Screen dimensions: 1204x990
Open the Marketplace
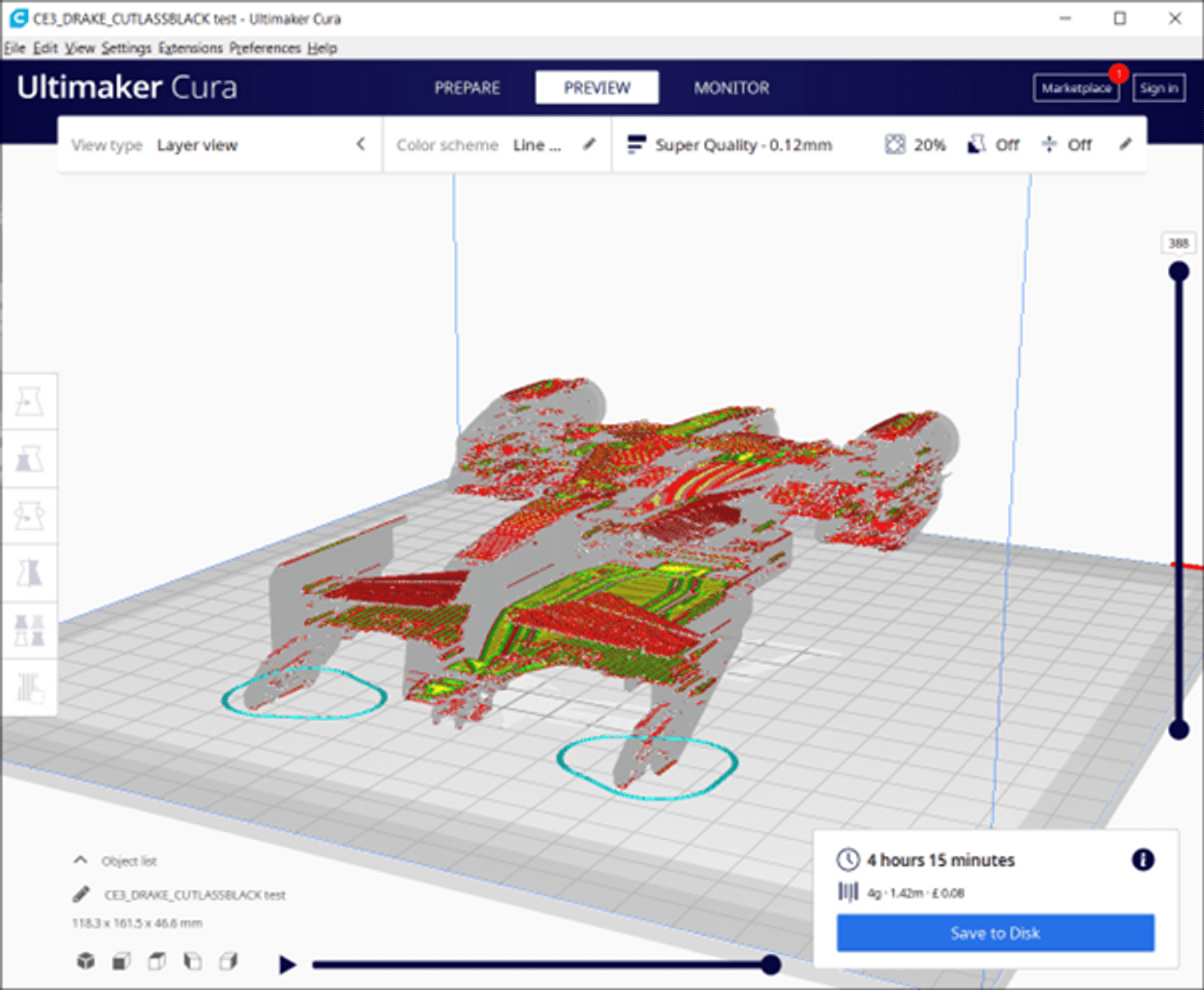click(1076, 88)
